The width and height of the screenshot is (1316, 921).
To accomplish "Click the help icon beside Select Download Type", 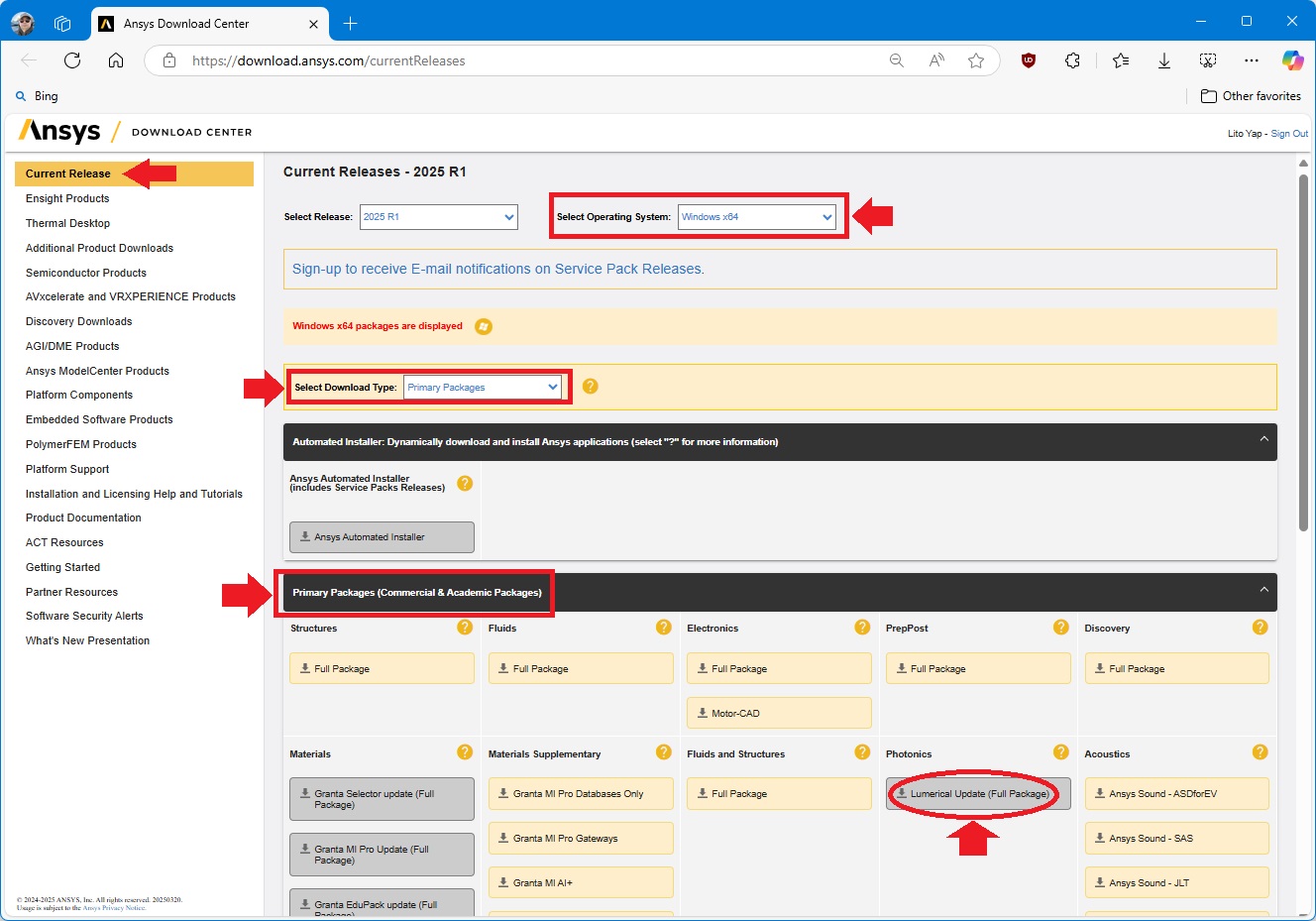I will (x=590, y=386).
